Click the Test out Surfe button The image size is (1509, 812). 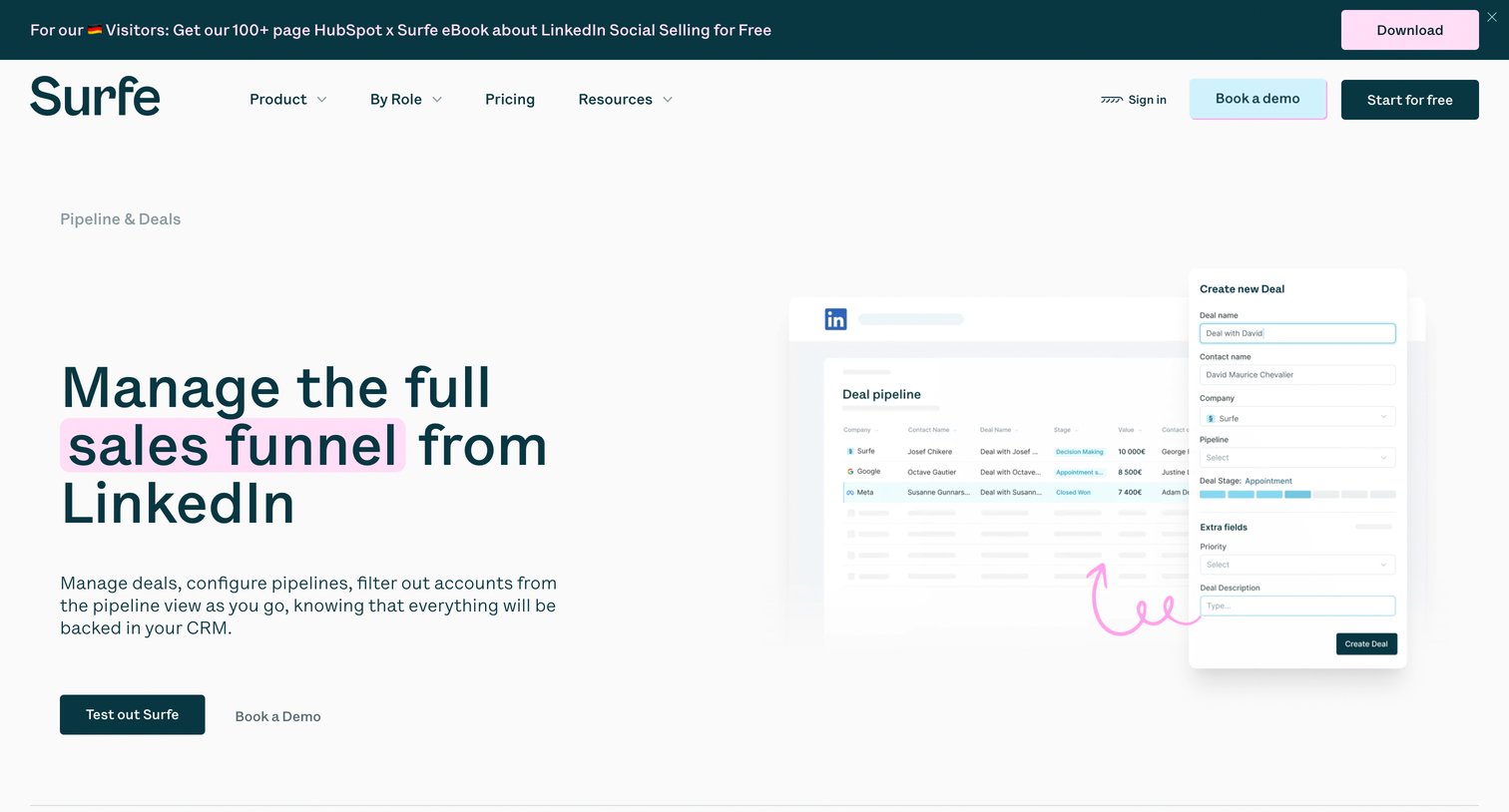click(133, 714)
